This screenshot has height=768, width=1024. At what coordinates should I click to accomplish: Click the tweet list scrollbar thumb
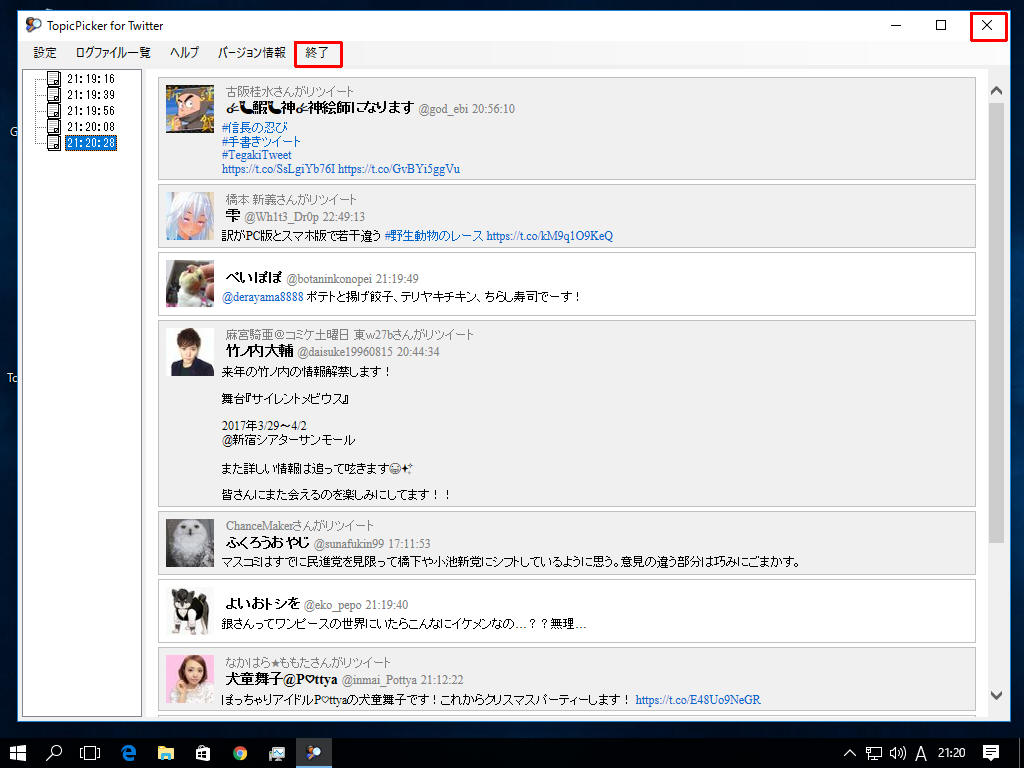tap(997, 323)
